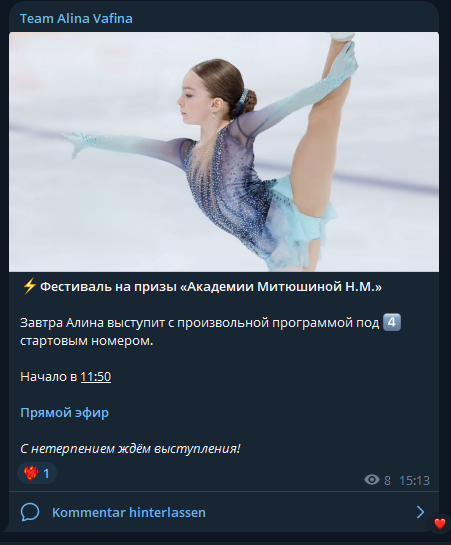The image size is (451, 545).
Task: Click the italic text С нетерпением ждём выступления
Action: pyautogui.click(x=130, y=449)
